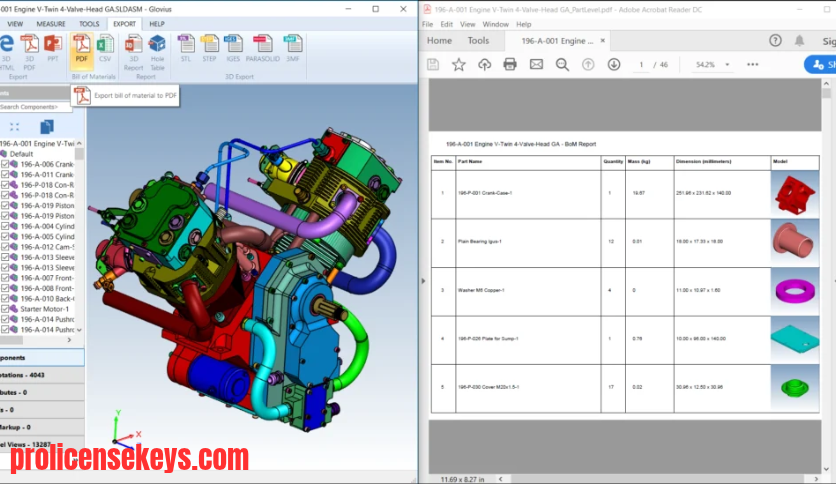836x484 pixels.
Task: Select the Default configuration in tree
Action: (x=21, y=154)
